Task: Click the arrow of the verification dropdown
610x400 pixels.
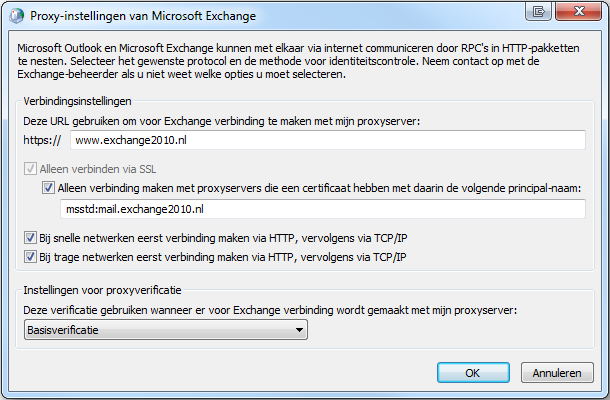Action: click(299, 330)
